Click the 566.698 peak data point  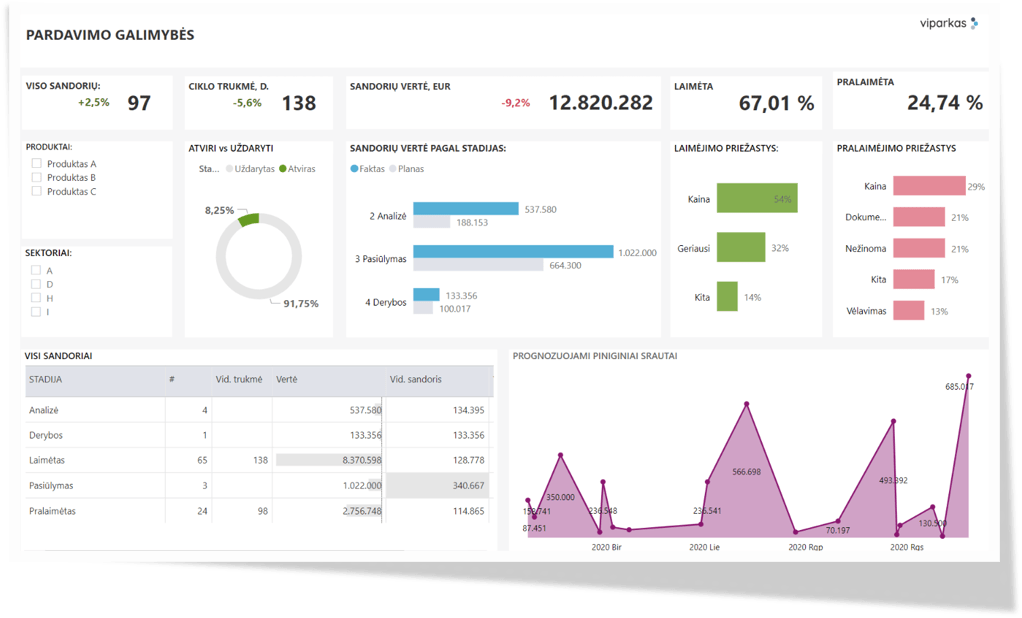coord(746,404)
